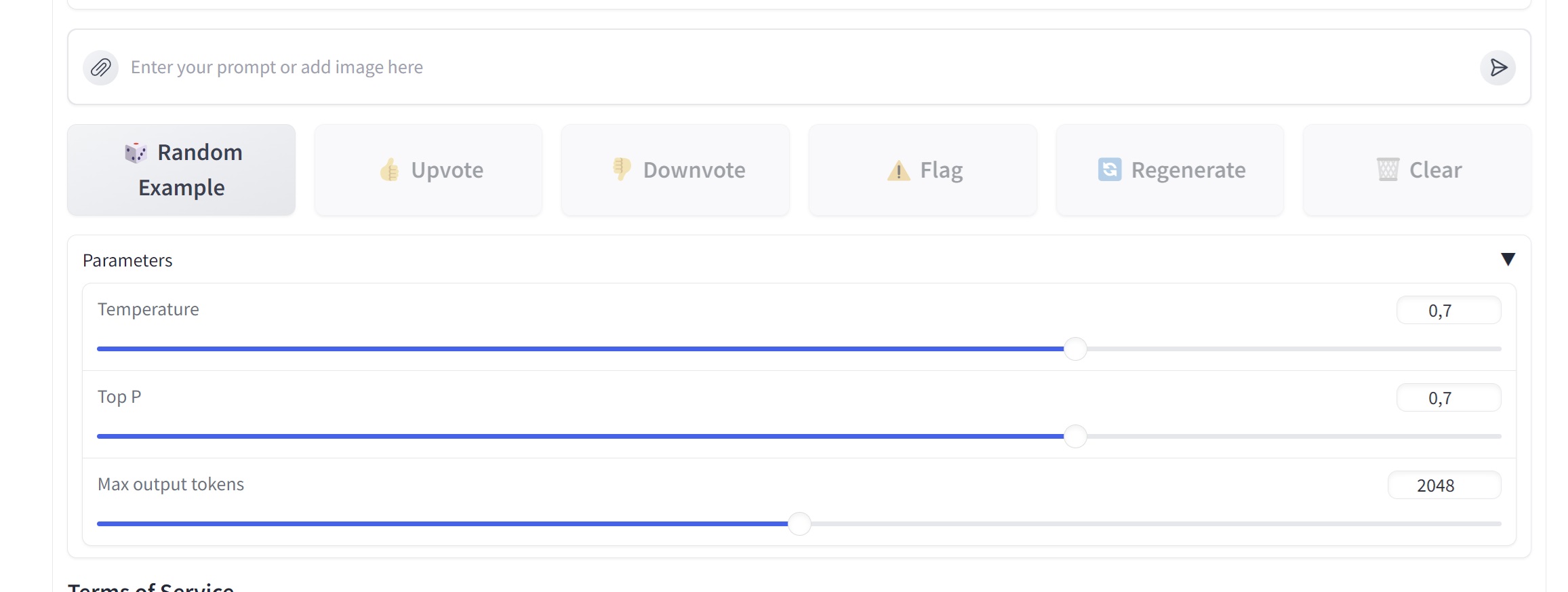Click the thumbs-down Downvote icon
Image resolution: width=1568 pixels, height=592 pixels.
coord(622,168)
